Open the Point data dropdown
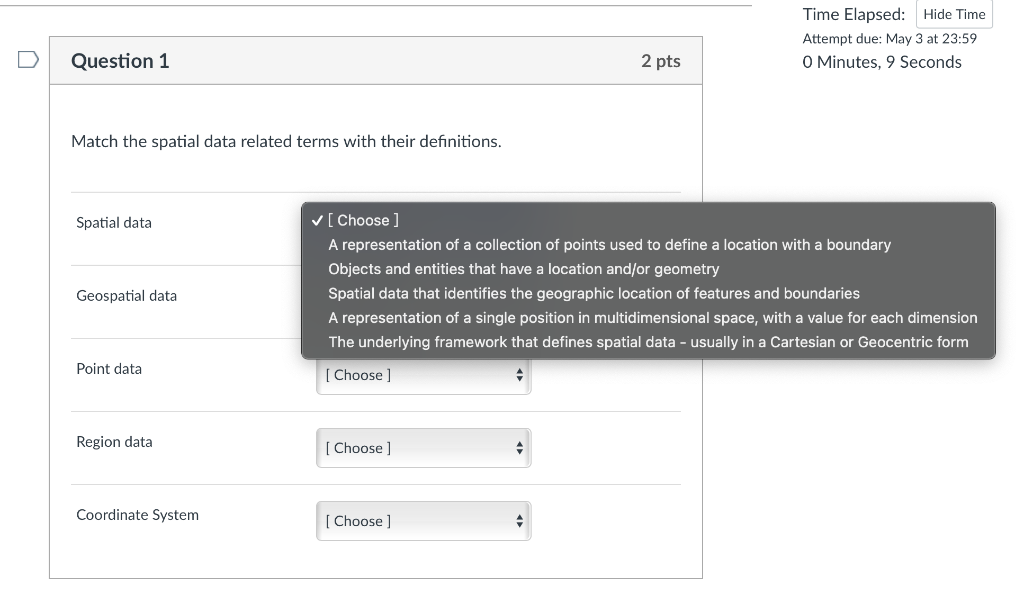Image resolution: width=1024 pixels, height=594 pixels. tap(424, 375)
